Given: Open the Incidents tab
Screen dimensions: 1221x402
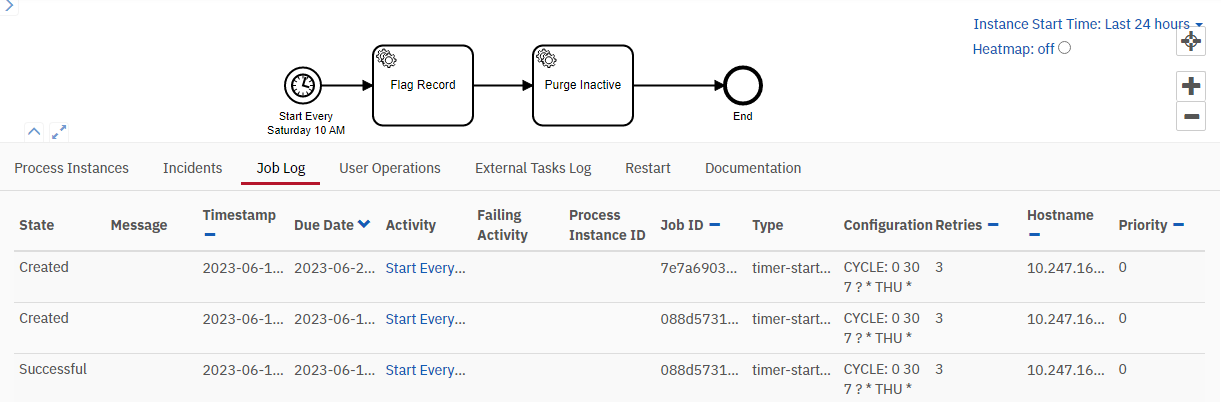Looking at the screenshot, I should 193,168.
